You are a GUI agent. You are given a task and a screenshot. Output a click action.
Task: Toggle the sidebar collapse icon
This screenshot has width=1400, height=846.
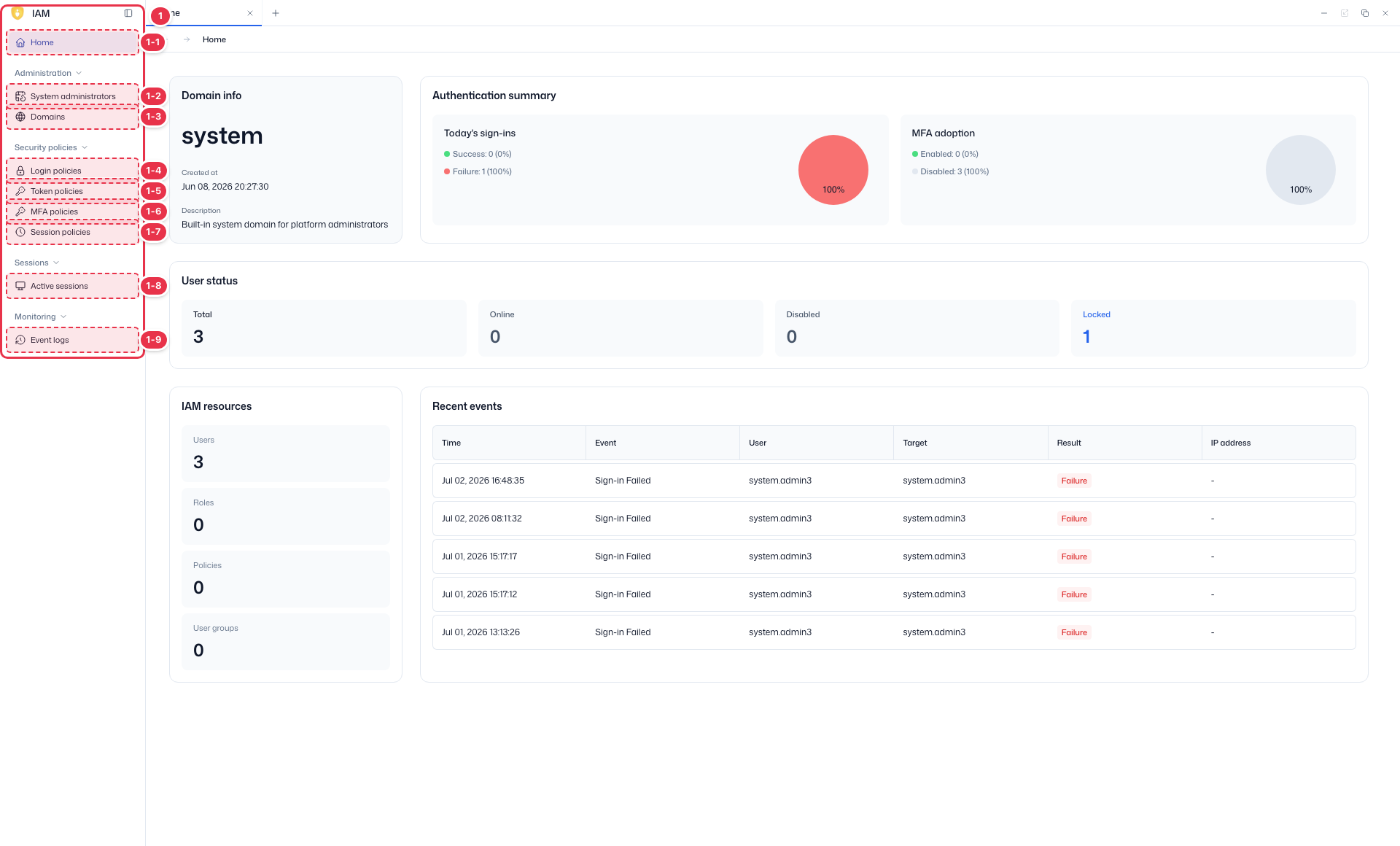point(128,13)
